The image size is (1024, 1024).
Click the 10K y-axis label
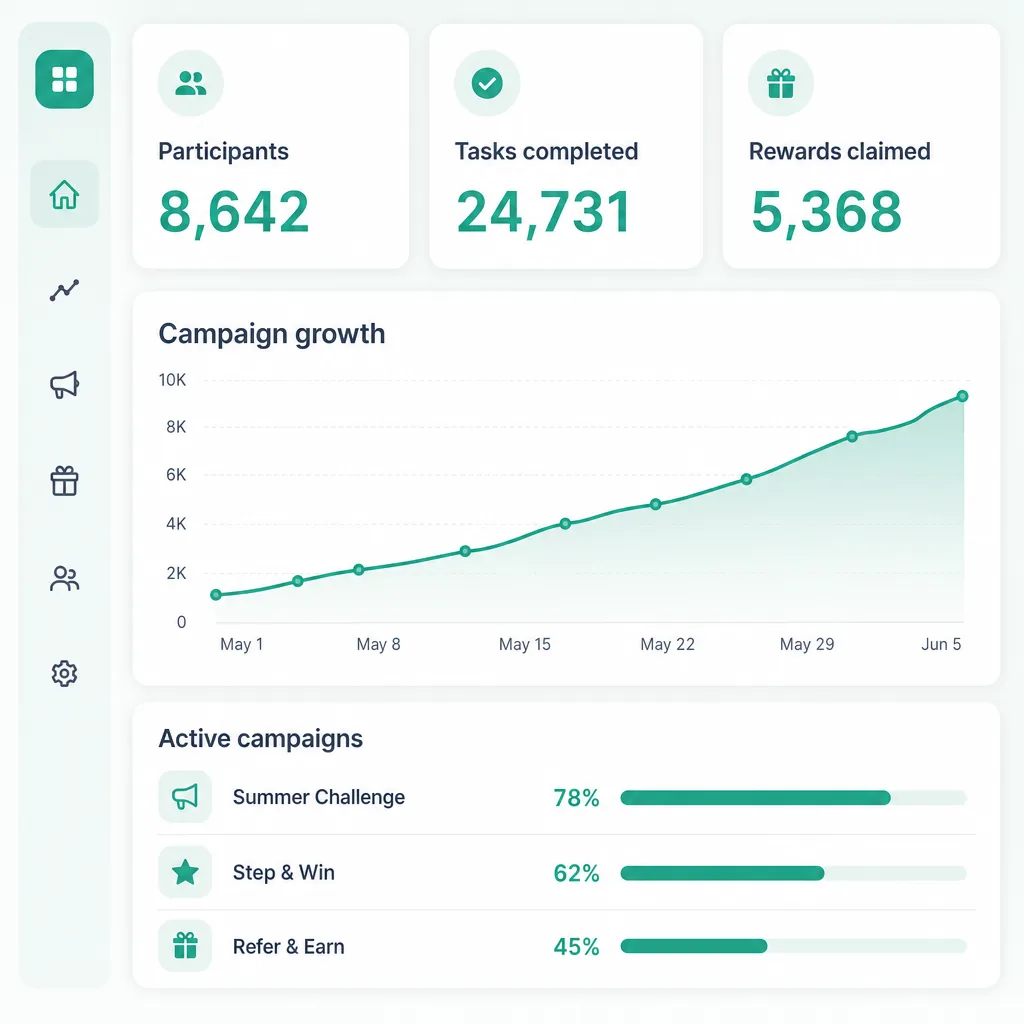pos(172,379)
